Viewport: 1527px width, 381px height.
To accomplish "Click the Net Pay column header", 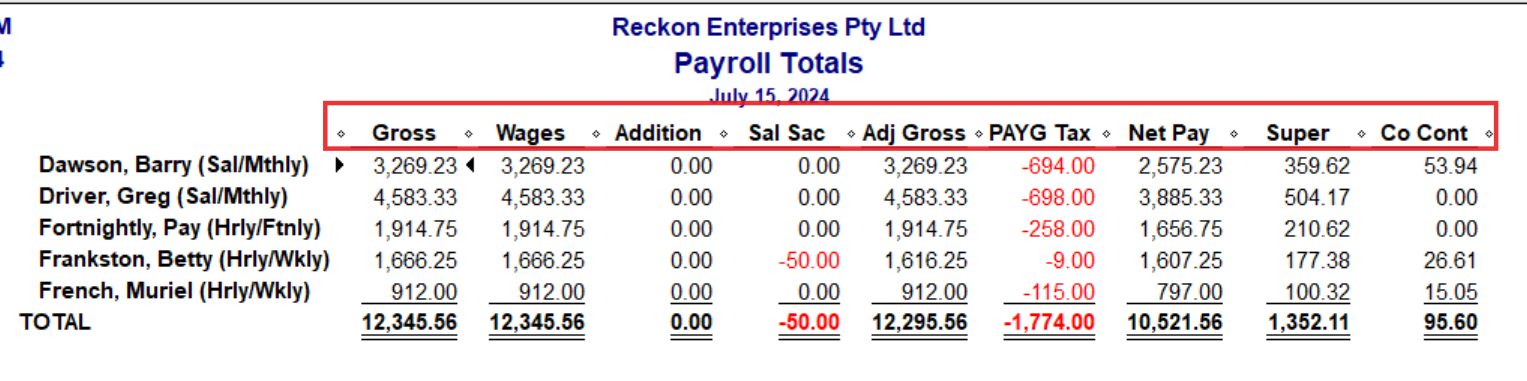I will click(1169, 133).
